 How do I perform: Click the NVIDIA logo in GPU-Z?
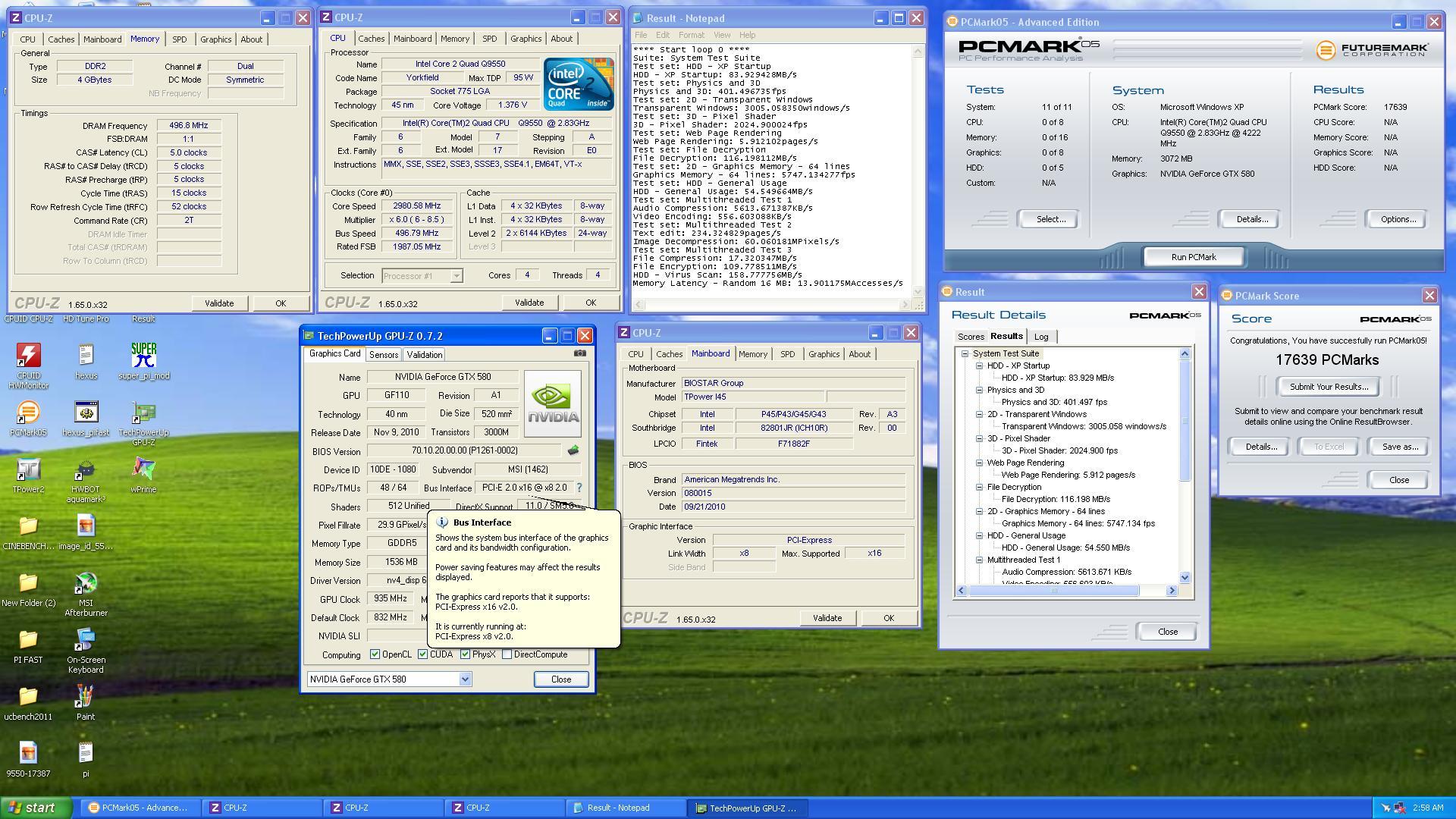553,404
